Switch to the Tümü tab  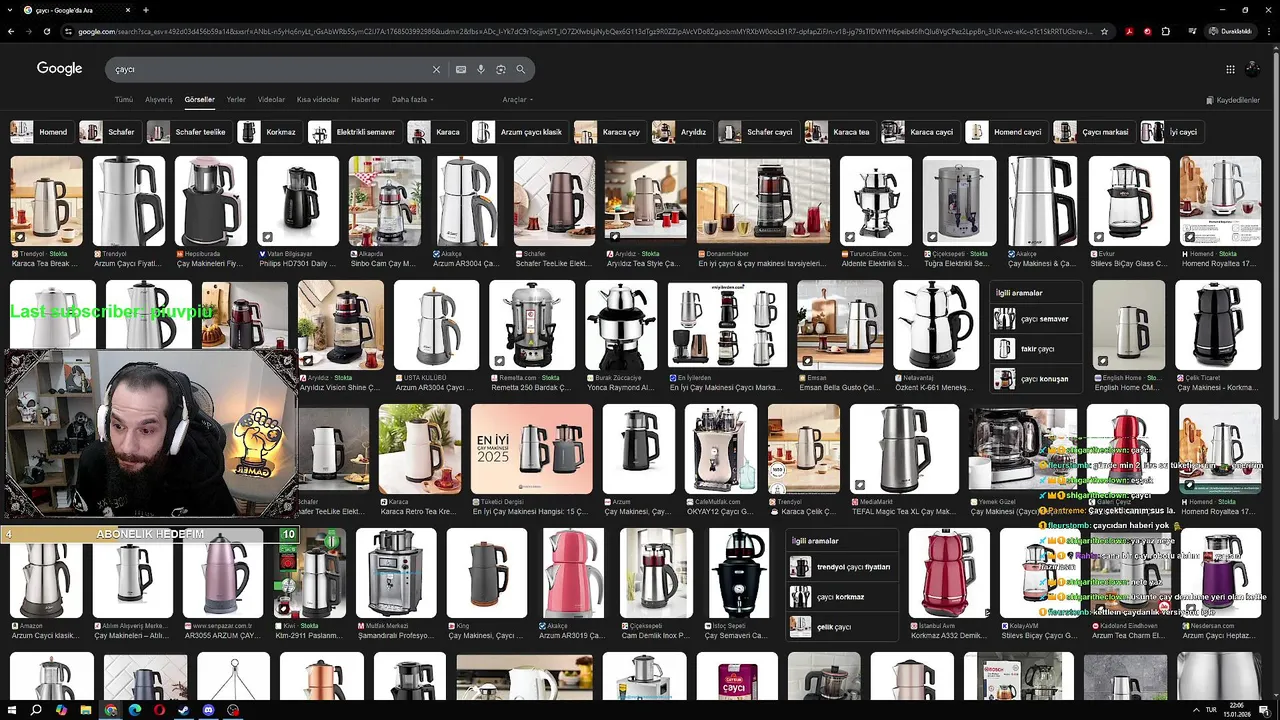coord(123,100)
